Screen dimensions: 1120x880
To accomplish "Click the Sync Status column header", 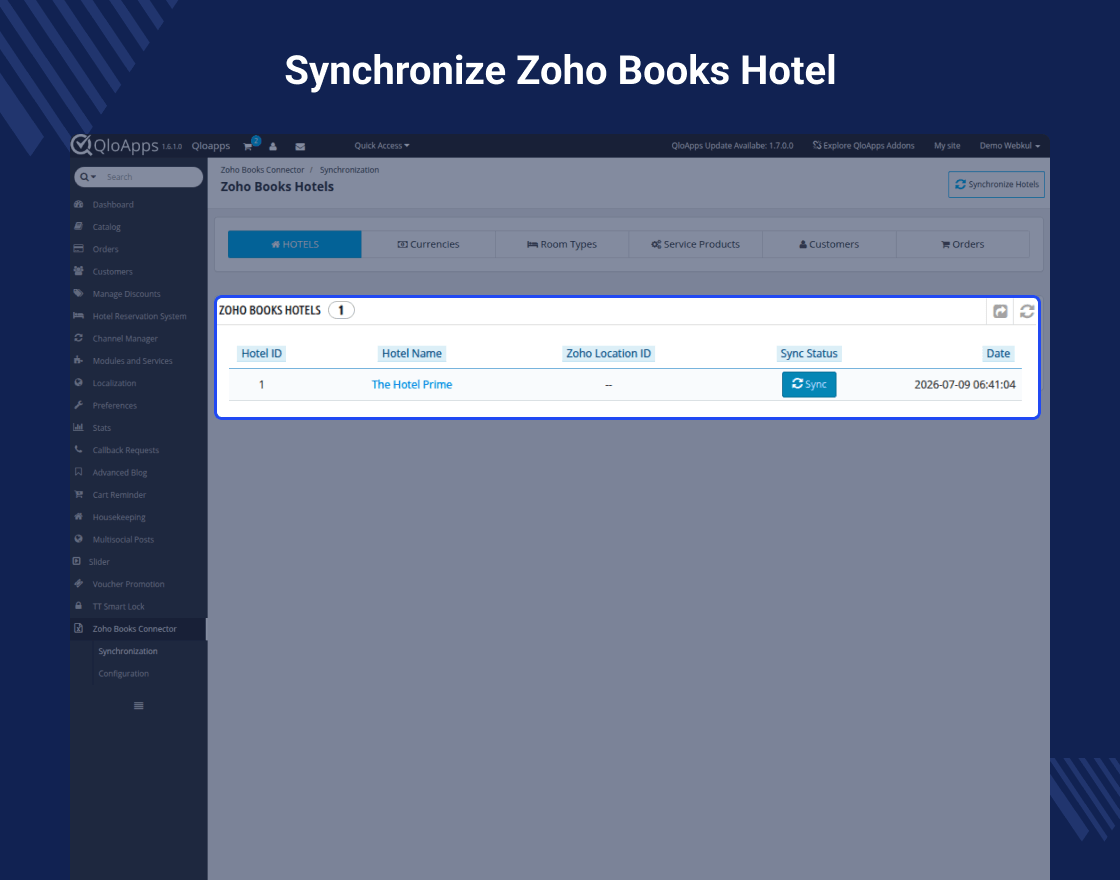I will point(809,354).
